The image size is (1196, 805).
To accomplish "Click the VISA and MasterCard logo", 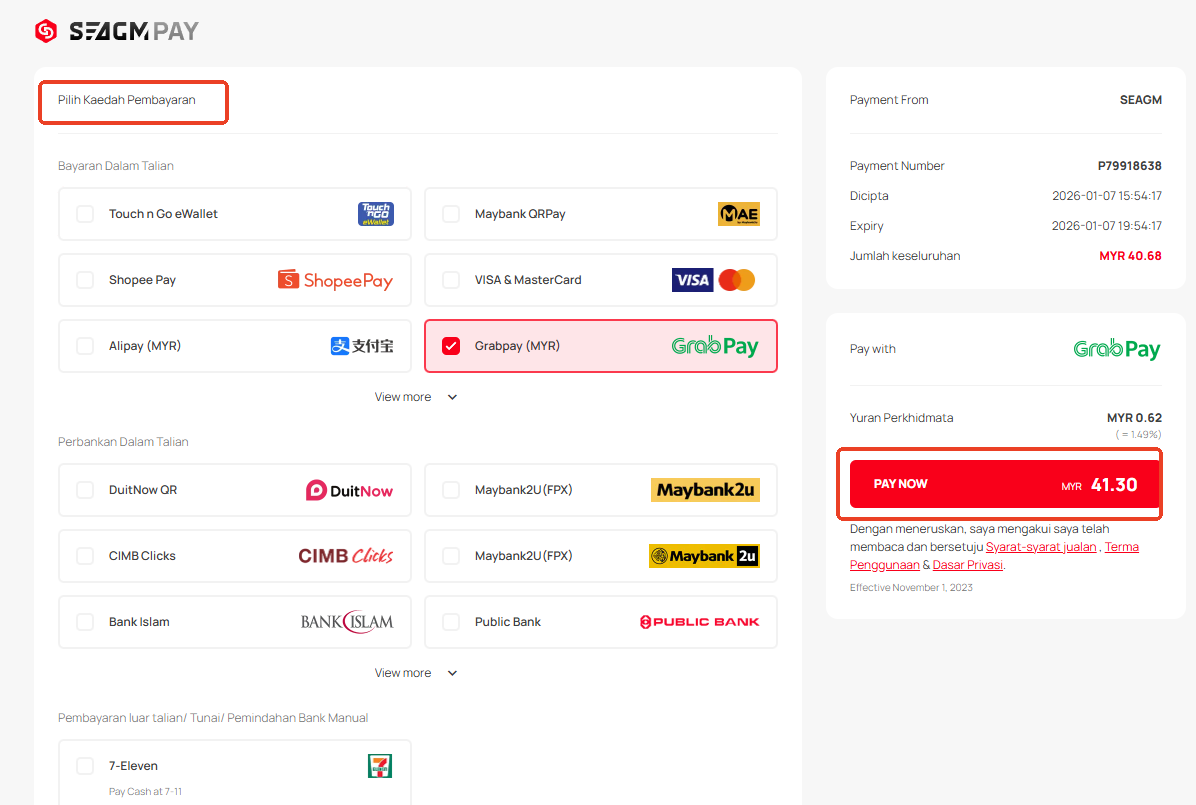I will click(713, 280).
